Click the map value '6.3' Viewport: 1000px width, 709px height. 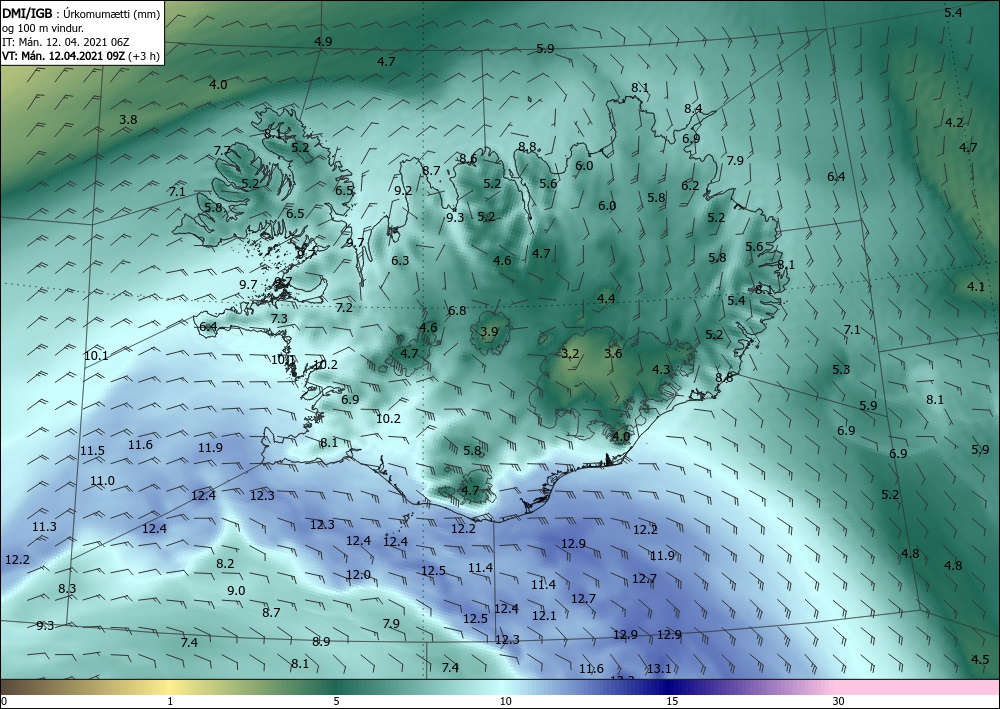click(401, 260)
